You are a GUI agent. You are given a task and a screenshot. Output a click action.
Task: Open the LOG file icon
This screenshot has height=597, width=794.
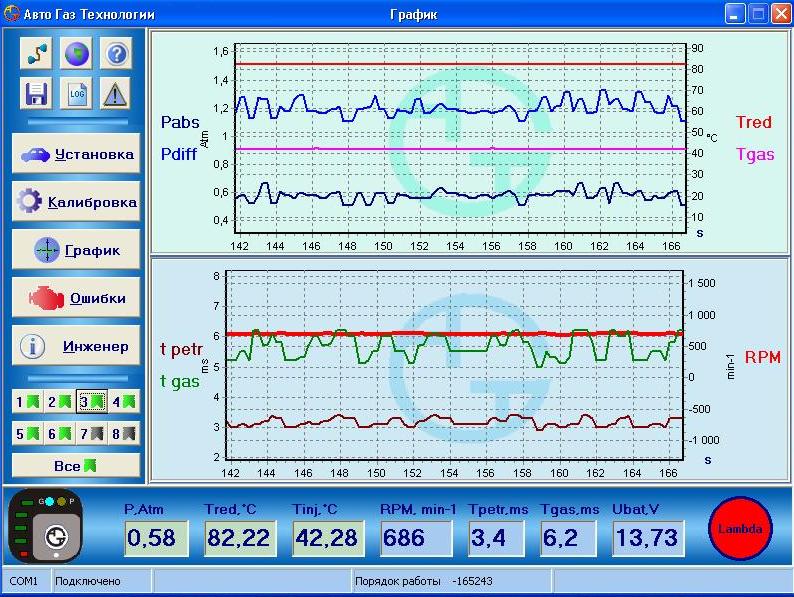click(x=76, y=94)
